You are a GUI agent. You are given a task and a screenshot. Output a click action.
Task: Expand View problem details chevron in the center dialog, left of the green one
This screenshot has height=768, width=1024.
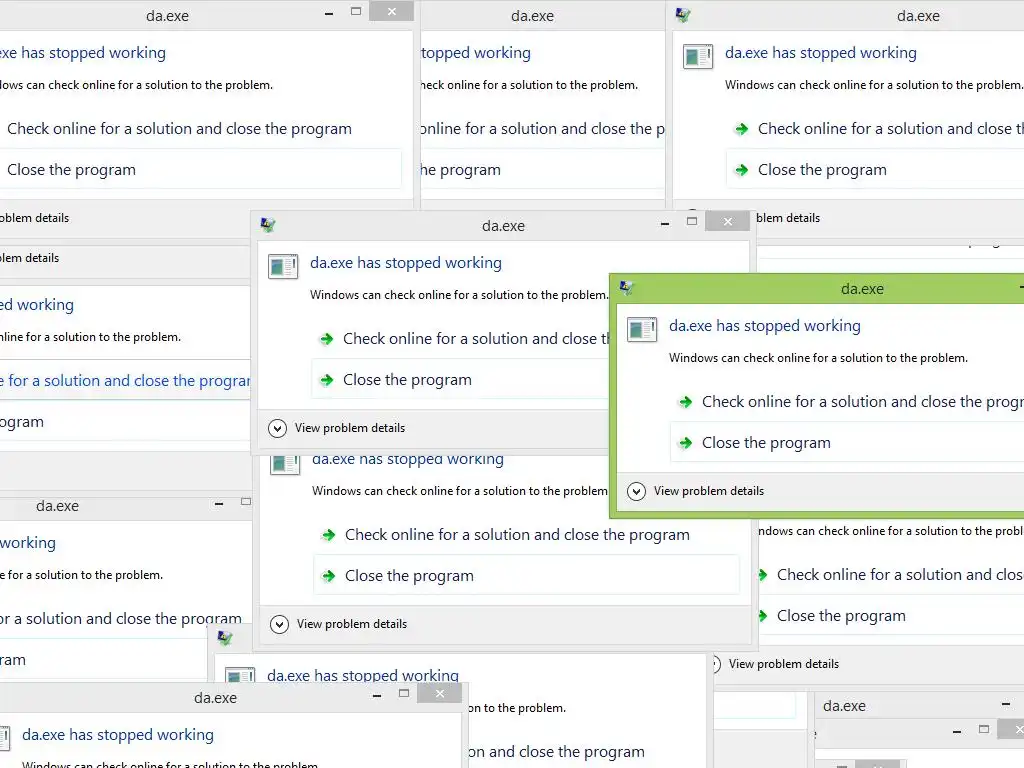tap(278, 428)
